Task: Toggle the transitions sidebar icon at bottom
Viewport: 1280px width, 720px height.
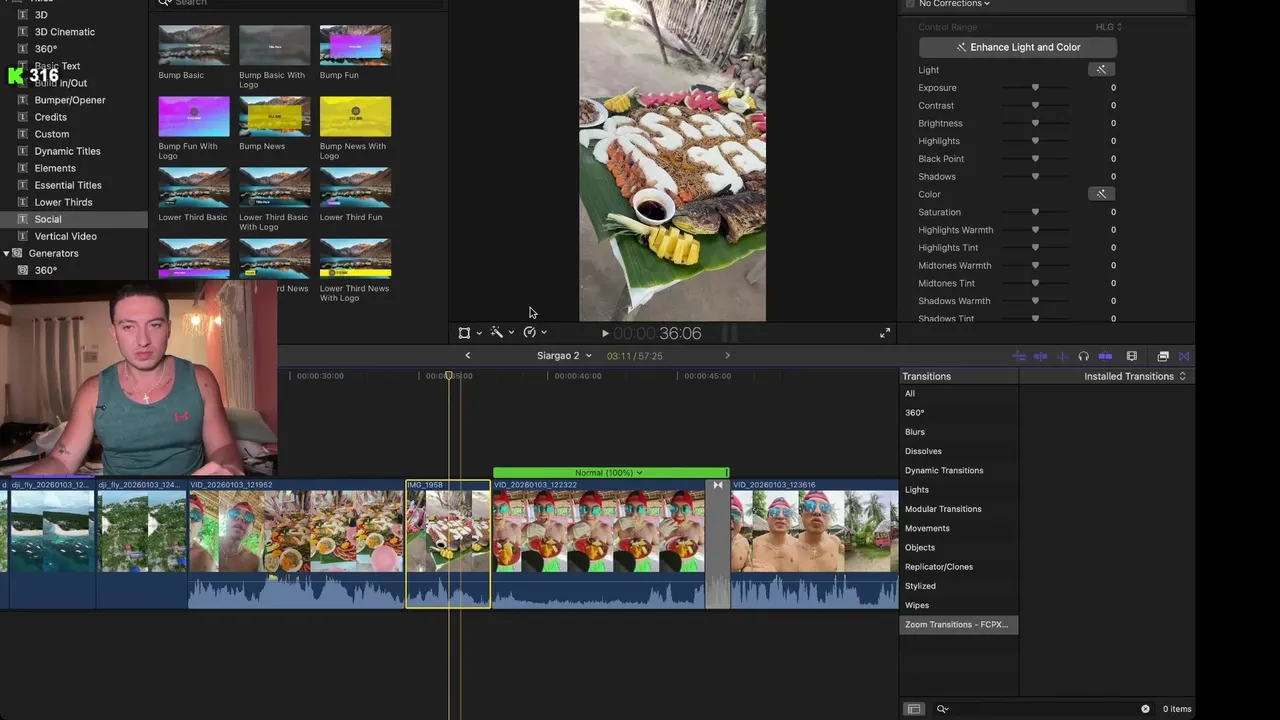Action: pos(913,709)
